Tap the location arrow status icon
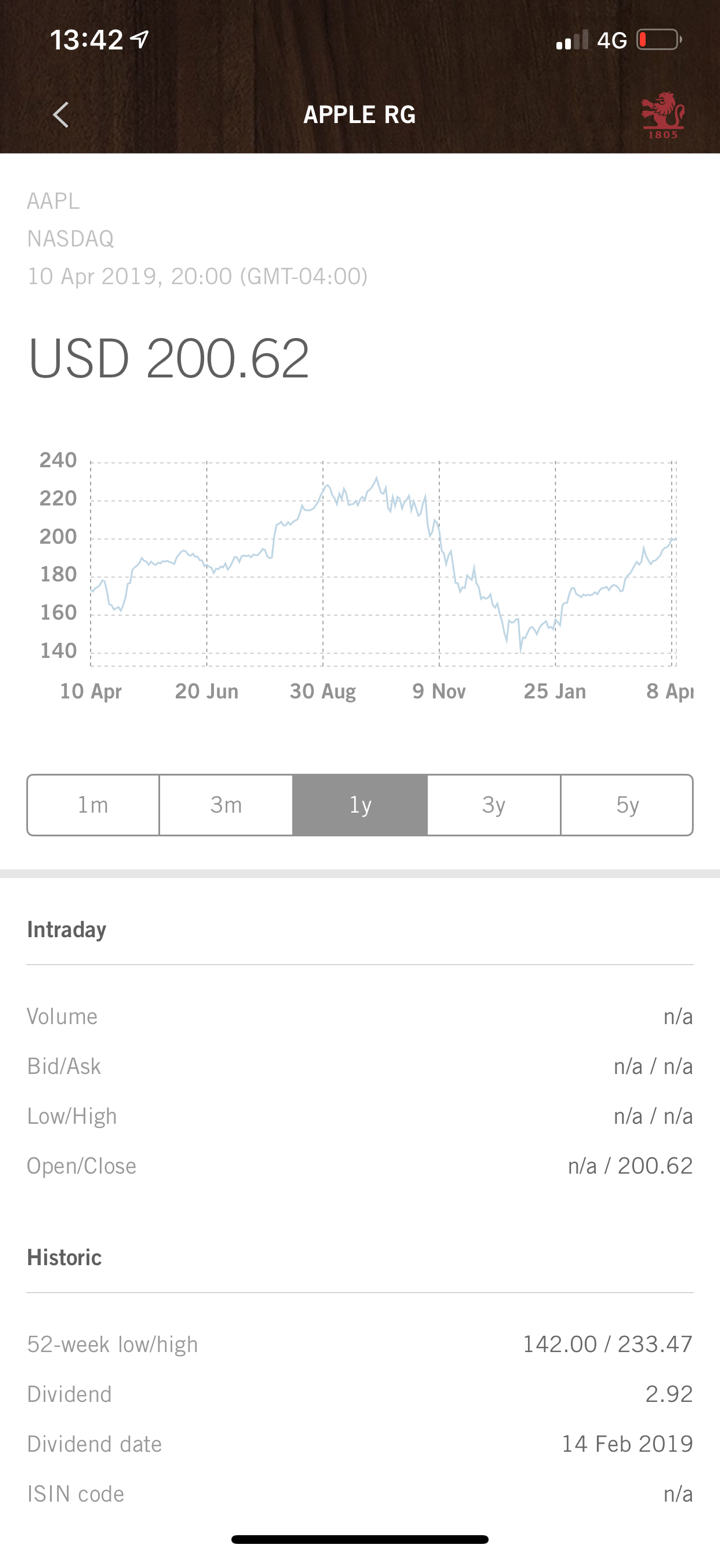Viewport: 720px width, 1558px height. 140,40
